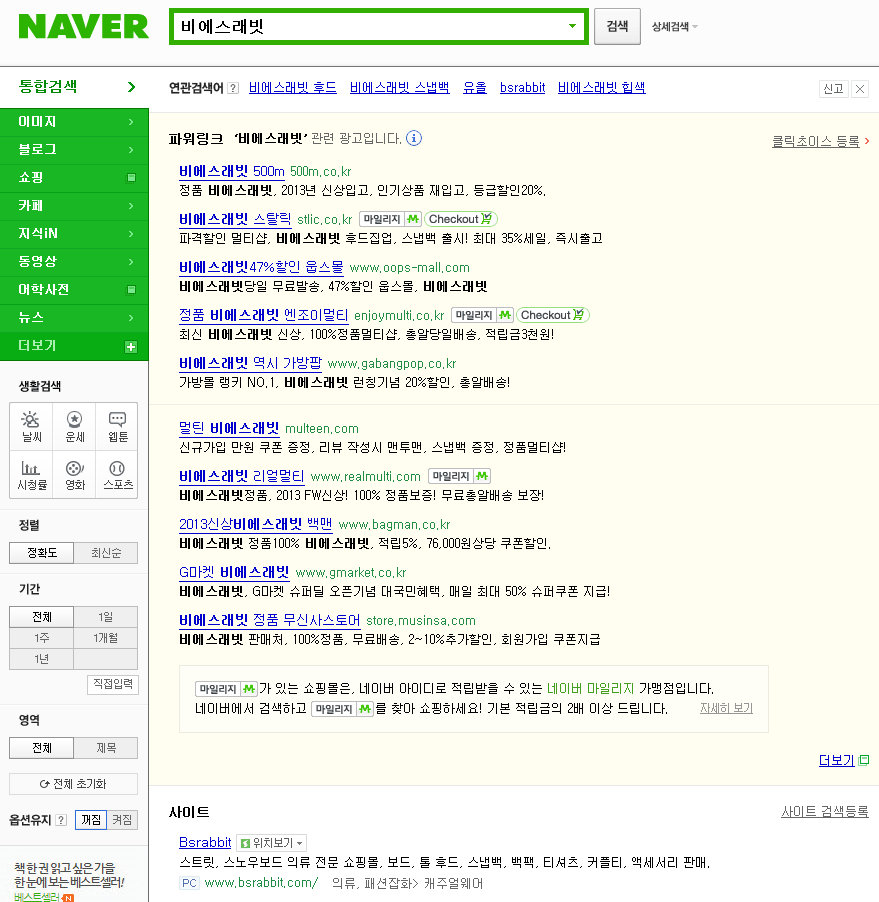Click the plus icon on 더보기 menu
The width and height of the screenshot is (879, 902).
point(131,347)
